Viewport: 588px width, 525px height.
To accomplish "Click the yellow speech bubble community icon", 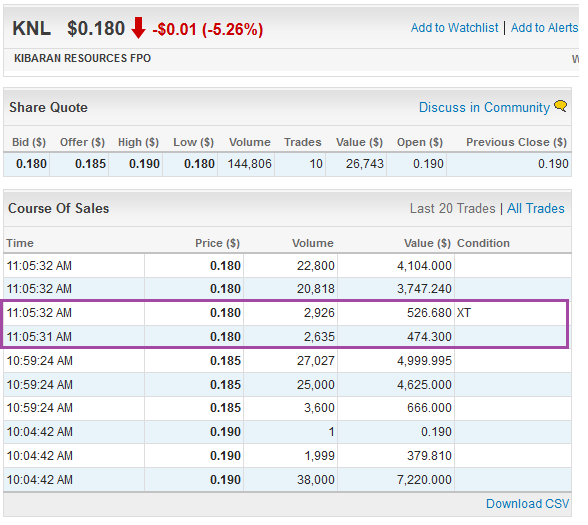I will click(x=561, y=106).
